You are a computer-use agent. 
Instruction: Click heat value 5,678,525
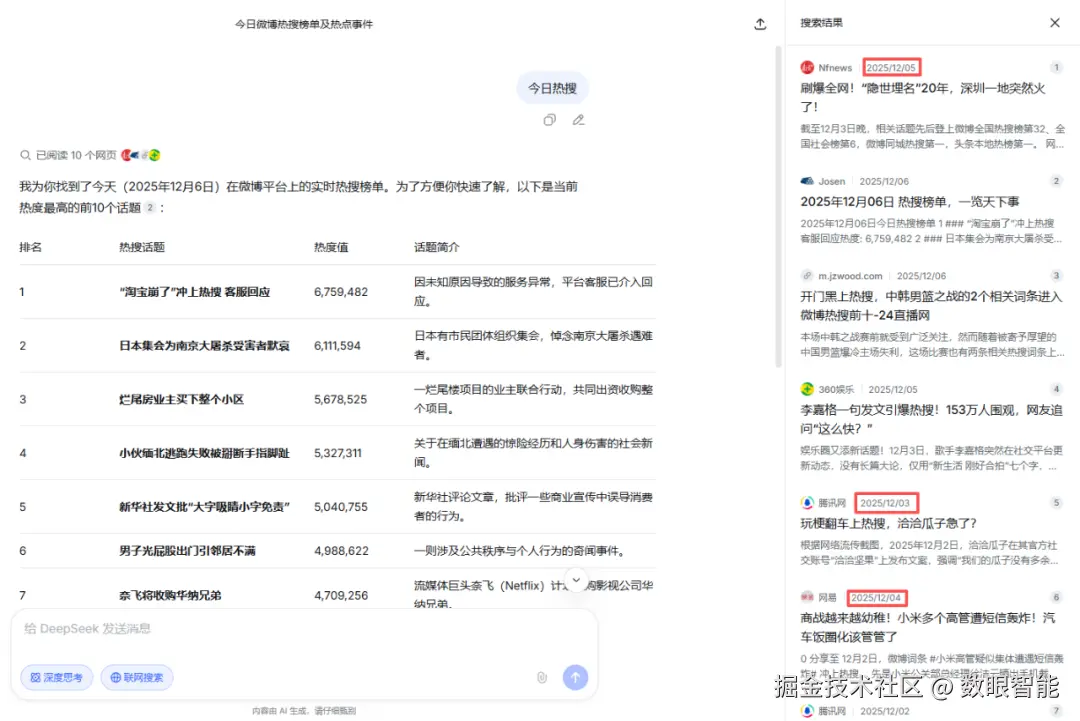(x=340, y=399)
